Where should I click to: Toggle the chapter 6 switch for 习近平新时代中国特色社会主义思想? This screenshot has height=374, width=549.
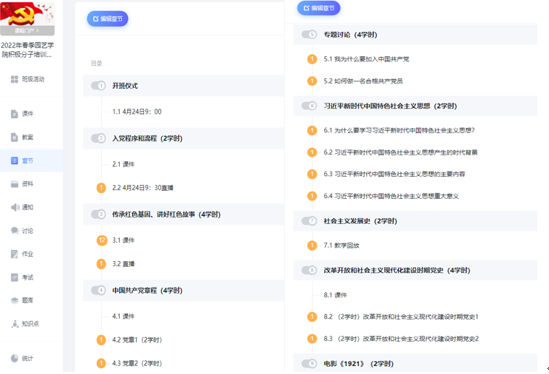pos(309,106)
